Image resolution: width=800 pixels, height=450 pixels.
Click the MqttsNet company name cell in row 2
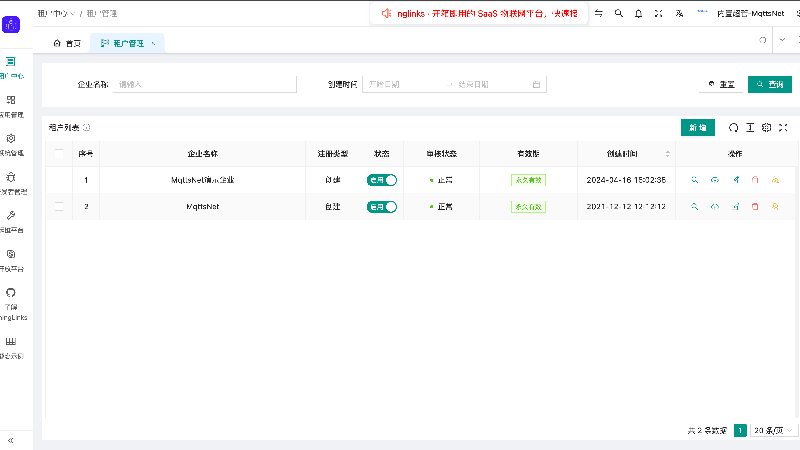[x=203, y=207]
